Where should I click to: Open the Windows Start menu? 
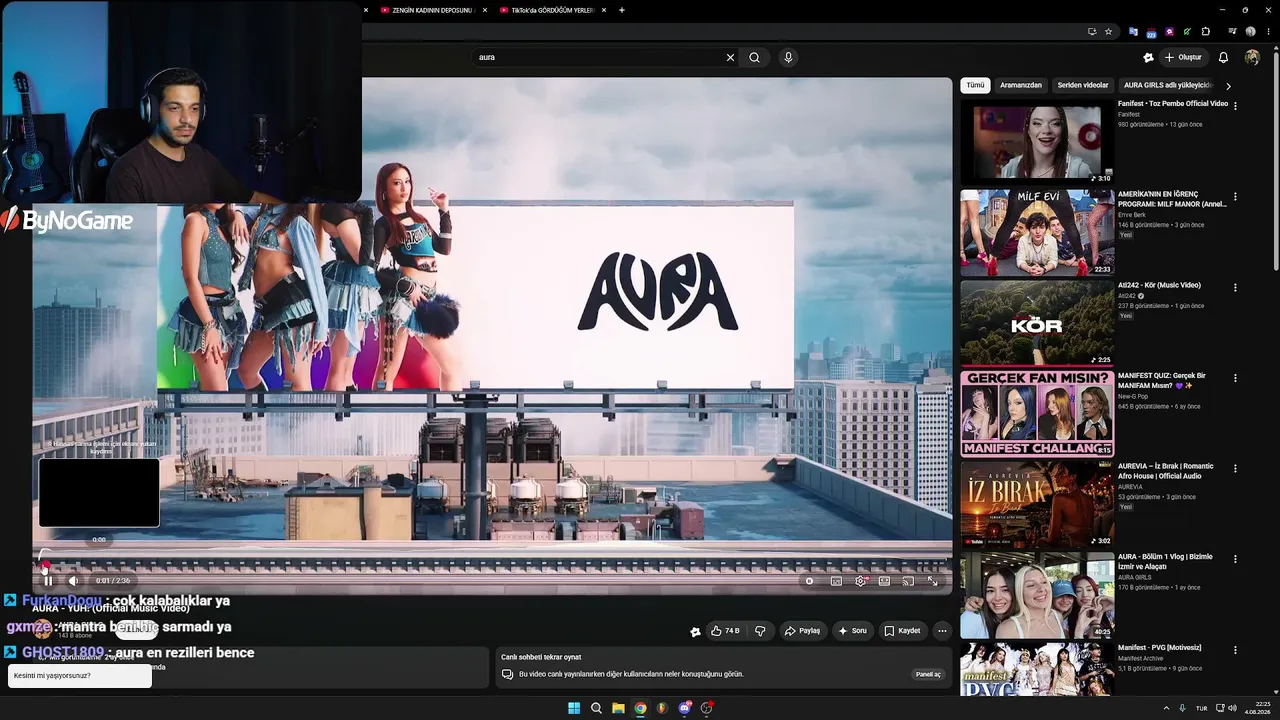click(x=574, y=708)
